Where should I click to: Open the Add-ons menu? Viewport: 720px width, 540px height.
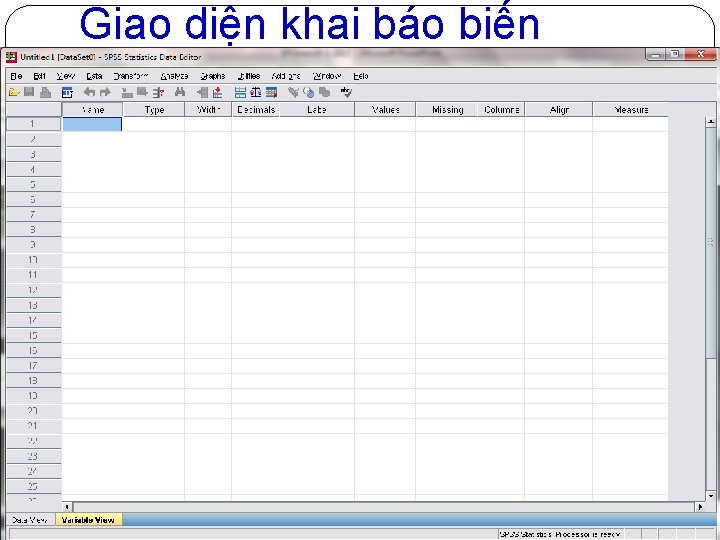pos(286,76)
